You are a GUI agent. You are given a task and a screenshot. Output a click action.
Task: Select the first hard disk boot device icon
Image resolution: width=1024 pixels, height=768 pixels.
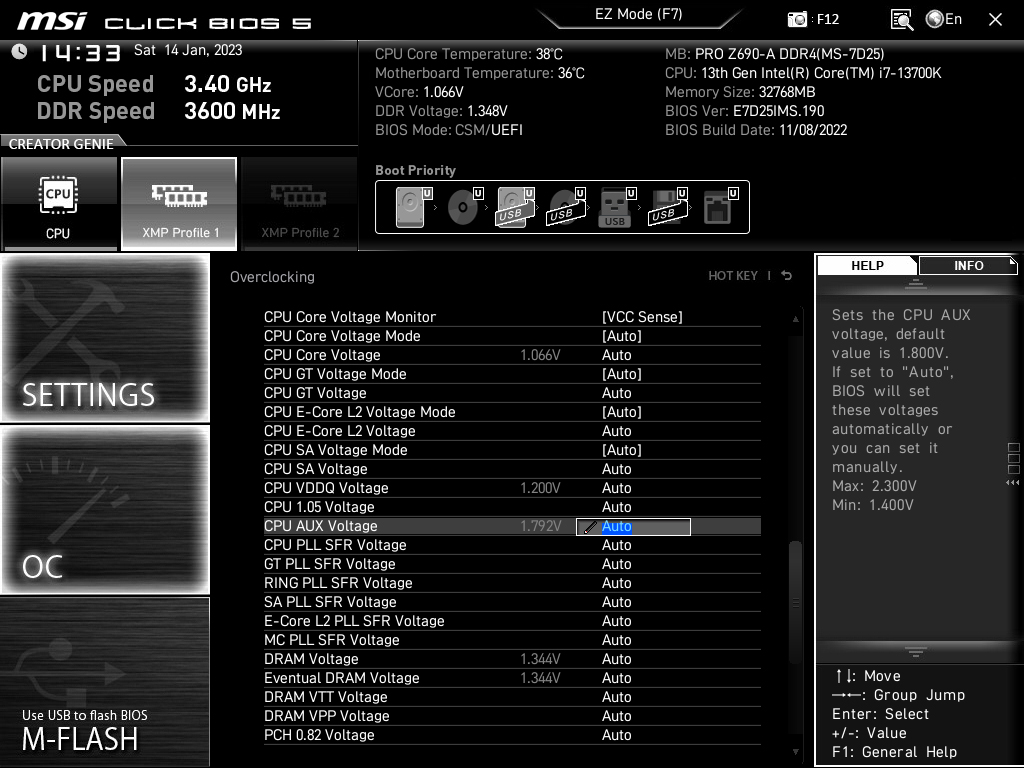point(413,207)
